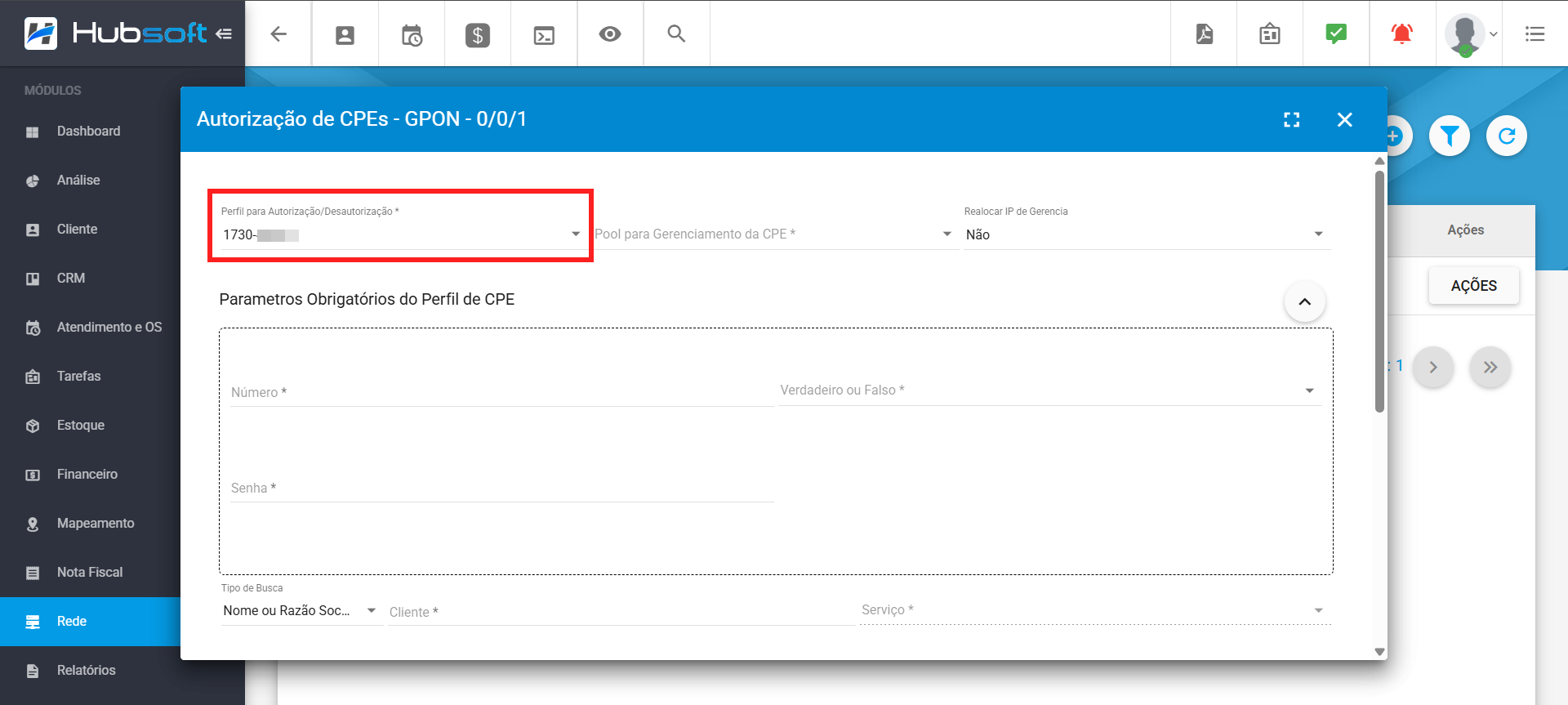Open the Mapeamento module

(x=90, y=524)
